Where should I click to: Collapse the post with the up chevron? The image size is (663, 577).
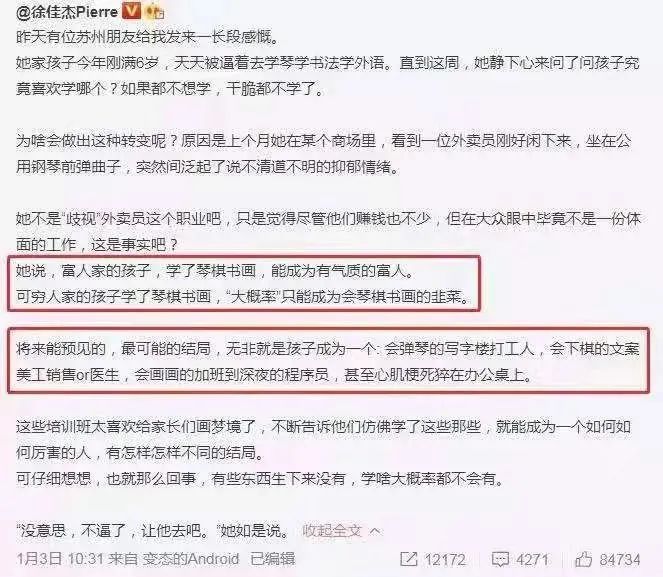pos(375,531)
